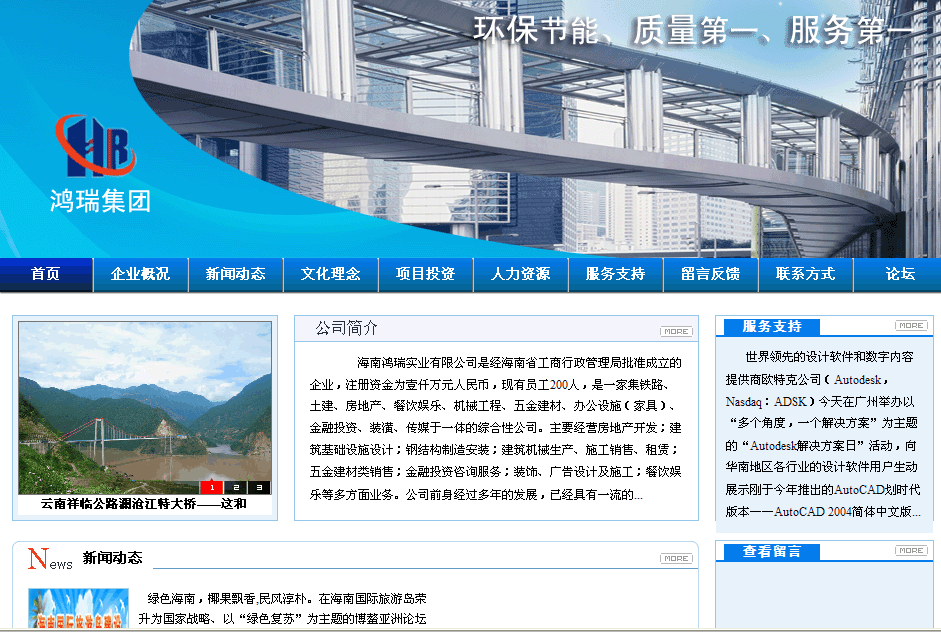Open MORE icon in 新闻动态 section
The height and width of the screenshot is (632, 941).
click(676, 558)
